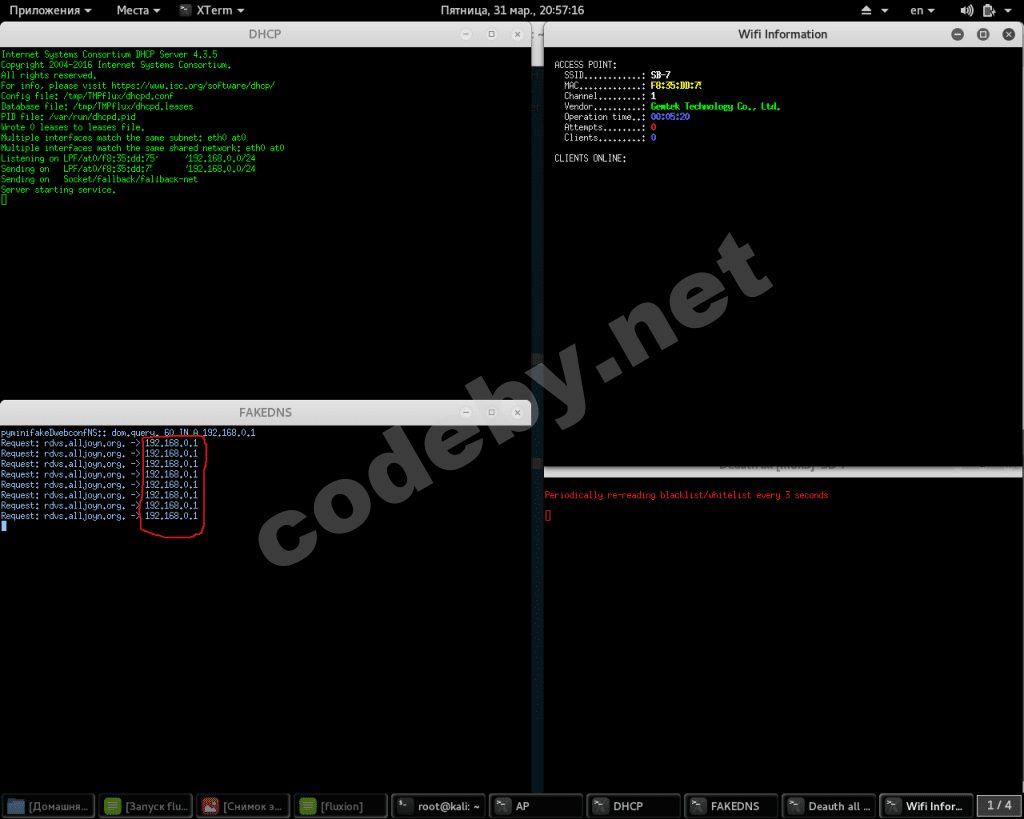1024x819 pixels.
Task: Click the terminal icon of Wifi Infor... taskbar item
Action: click(892, 806)
